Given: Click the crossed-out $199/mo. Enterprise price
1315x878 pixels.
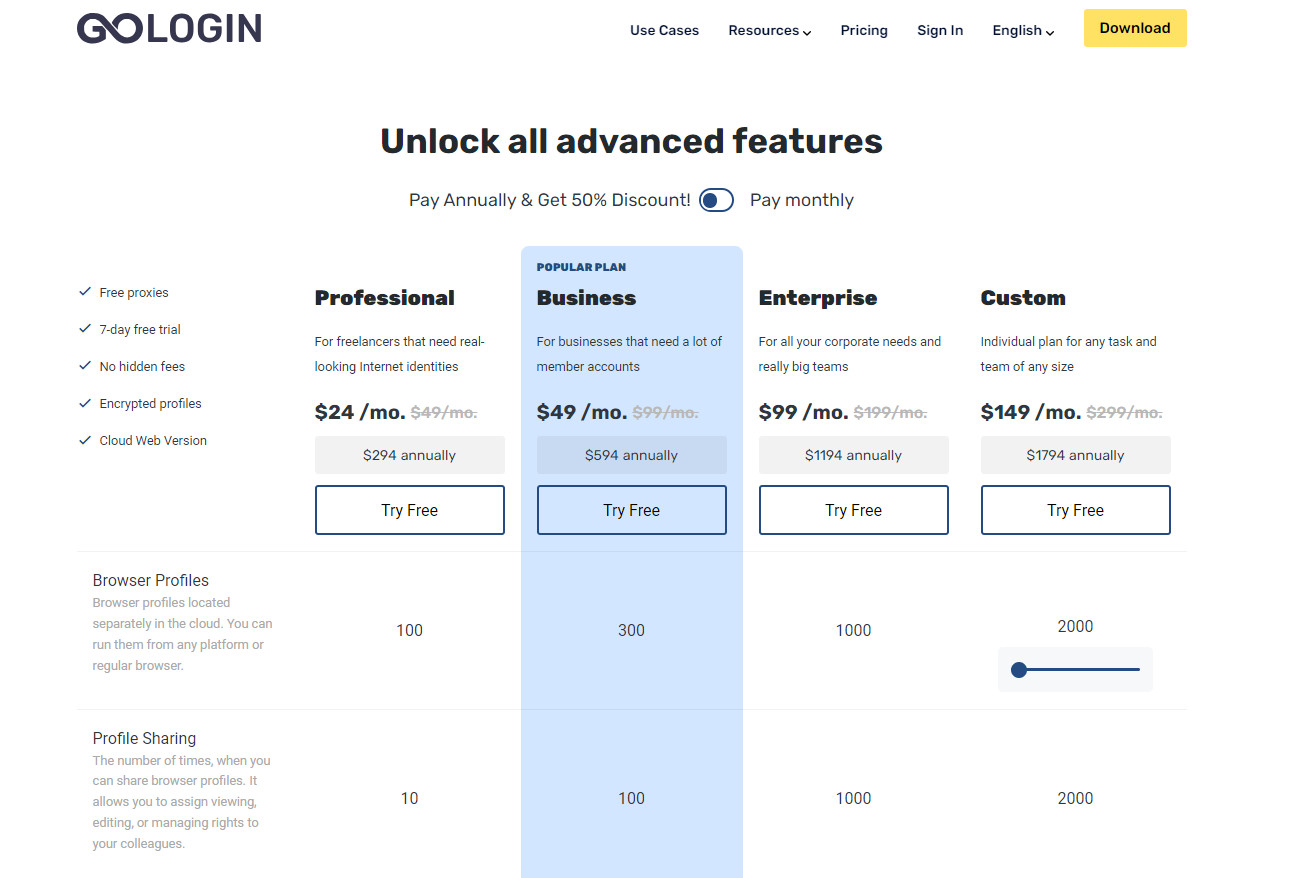Looking at the screenshot, I should (x=891, y=412).
